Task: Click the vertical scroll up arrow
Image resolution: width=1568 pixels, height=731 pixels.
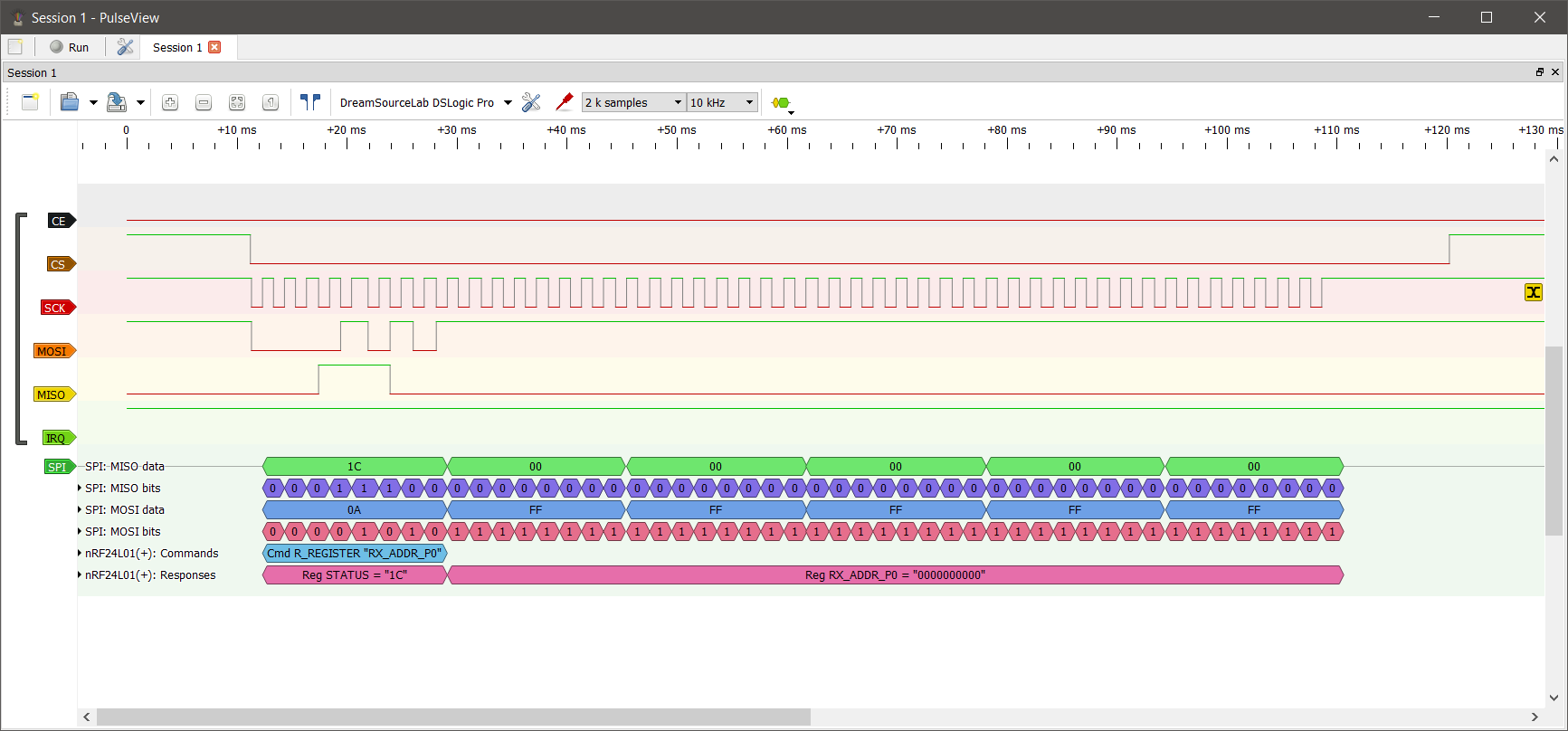Action: point(1554,159)
